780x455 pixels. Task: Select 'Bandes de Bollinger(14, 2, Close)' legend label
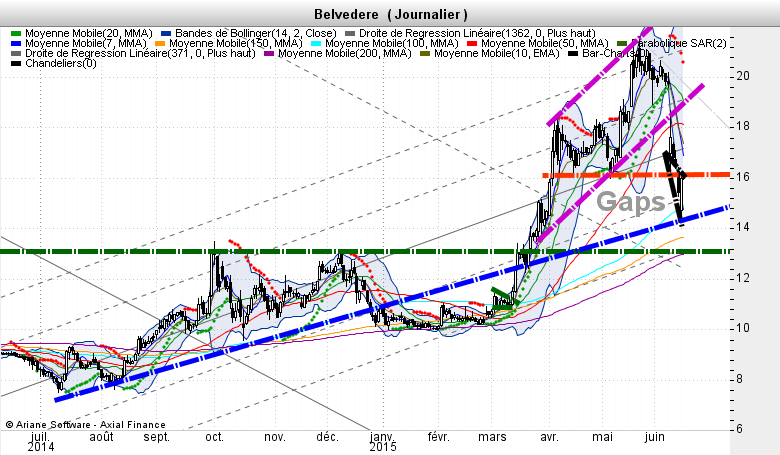click(x=256, y=33)
